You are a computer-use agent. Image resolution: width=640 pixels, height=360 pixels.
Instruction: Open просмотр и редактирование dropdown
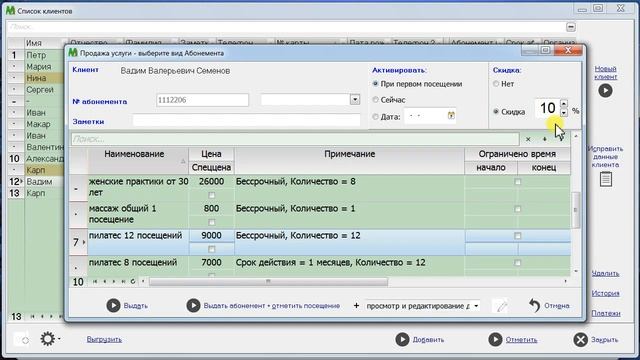tap(476, 306)
